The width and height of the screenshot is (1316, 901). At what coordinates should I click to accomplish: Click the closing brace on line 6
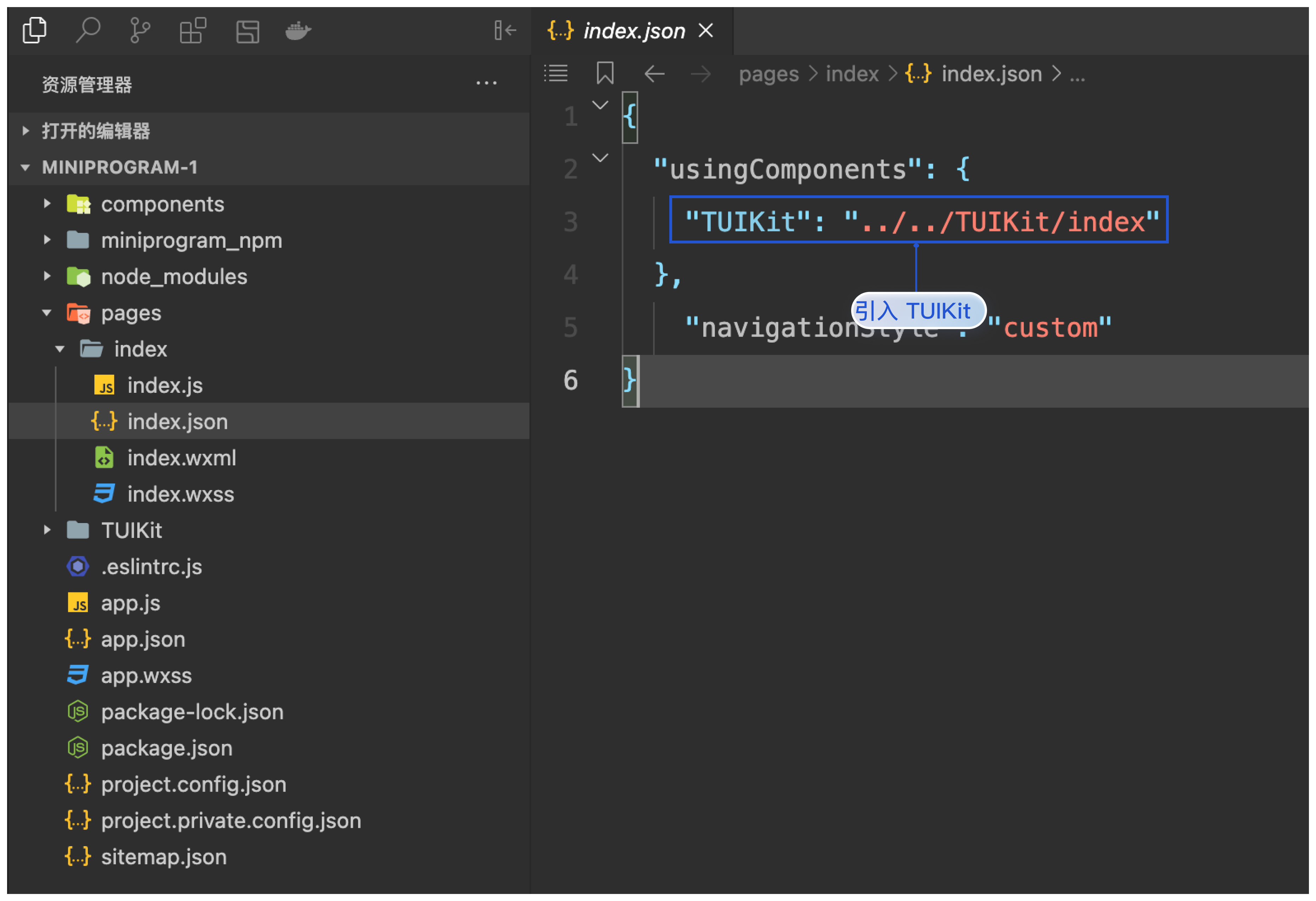(629, 380)
